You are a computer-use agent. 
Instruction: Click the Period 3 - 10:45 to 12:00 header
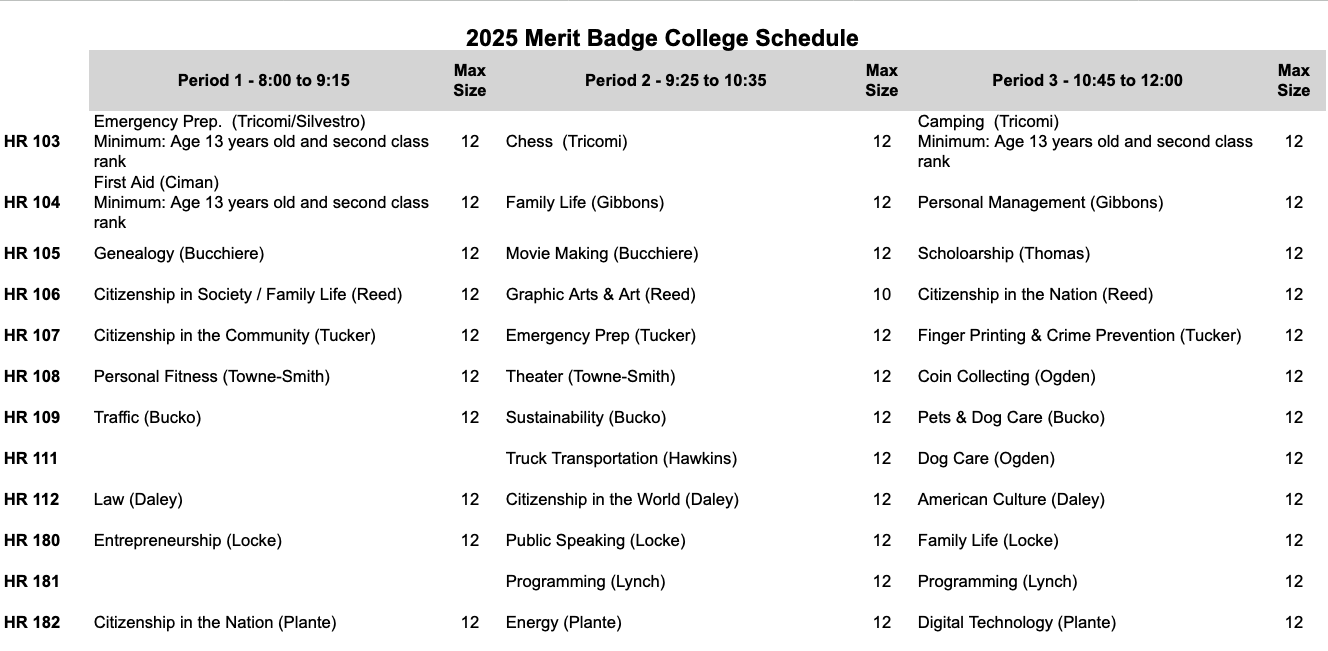click(1087, 80)
